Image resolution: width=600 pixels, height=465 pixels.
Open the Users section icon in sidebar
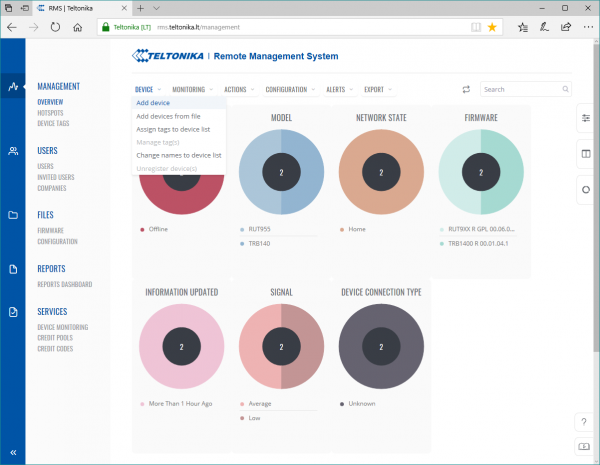pyautogui.click(x=13, y=151)
